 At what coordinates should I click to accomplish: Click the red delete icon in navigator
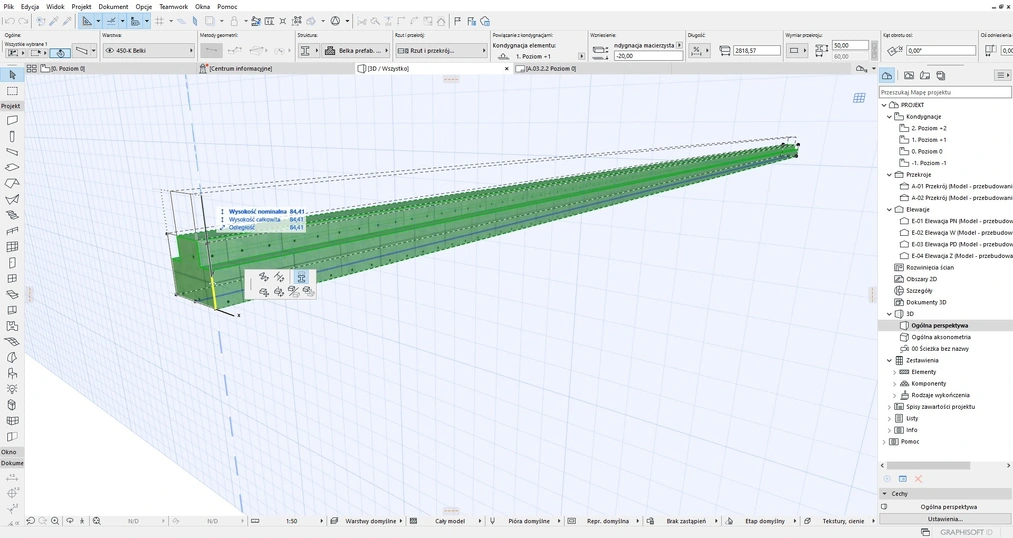918,479
